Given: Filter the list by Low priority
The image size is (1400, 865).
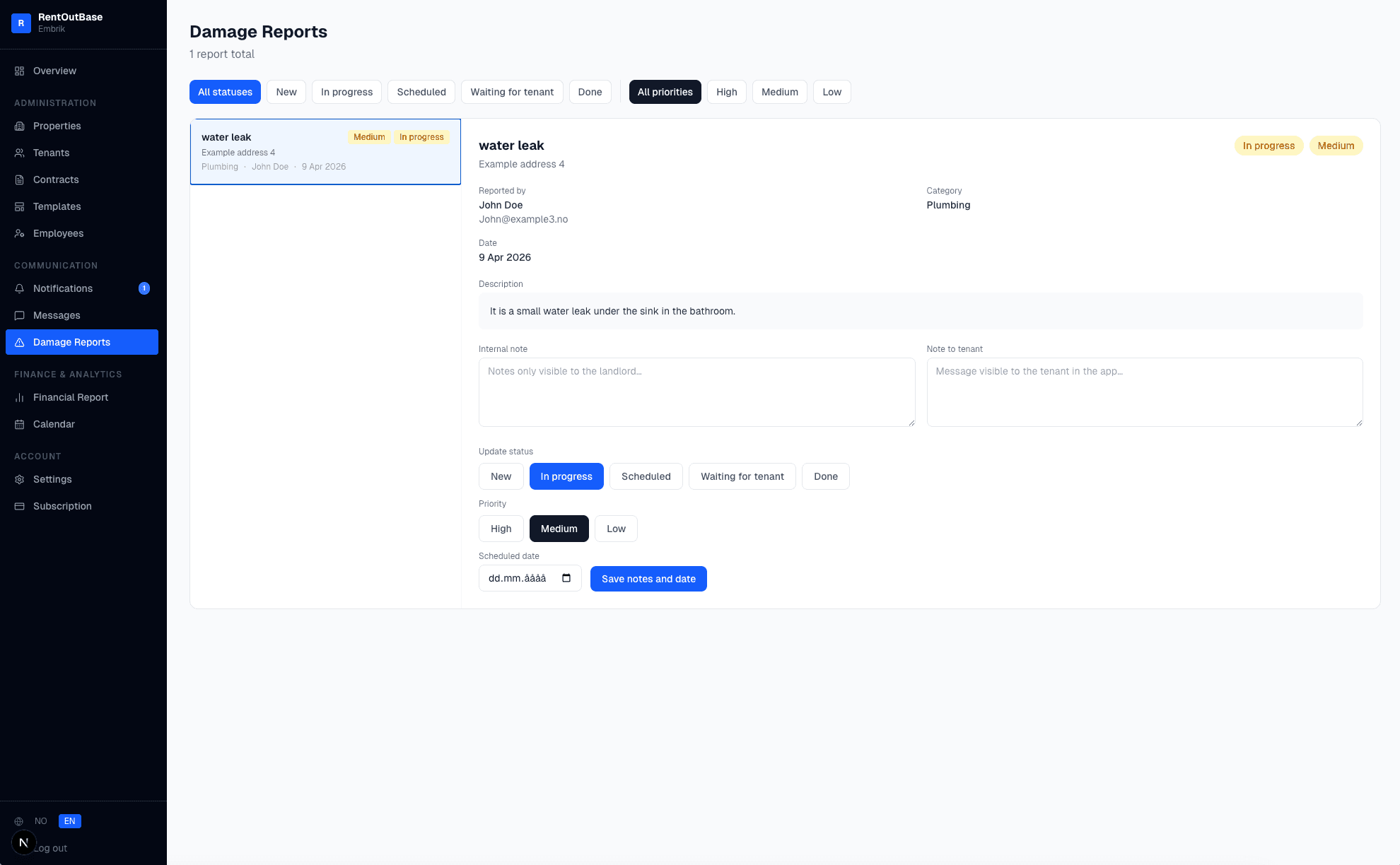Looking at the screenshot, I should tap(832, 92).
